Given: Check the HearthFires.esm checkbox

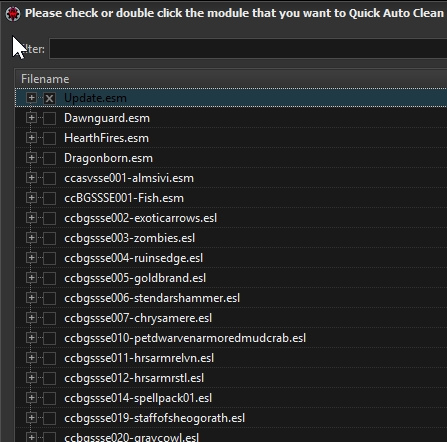Looking at the screenshot, I should (49, 138).
